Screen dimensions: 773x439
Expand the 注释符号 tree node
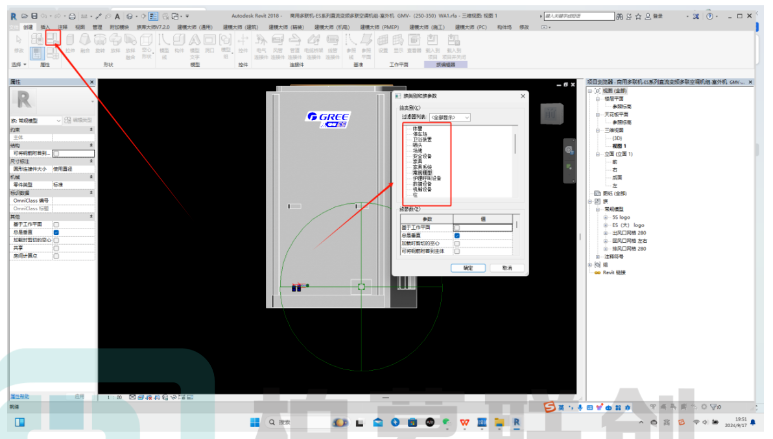click(x=598, y=256)
